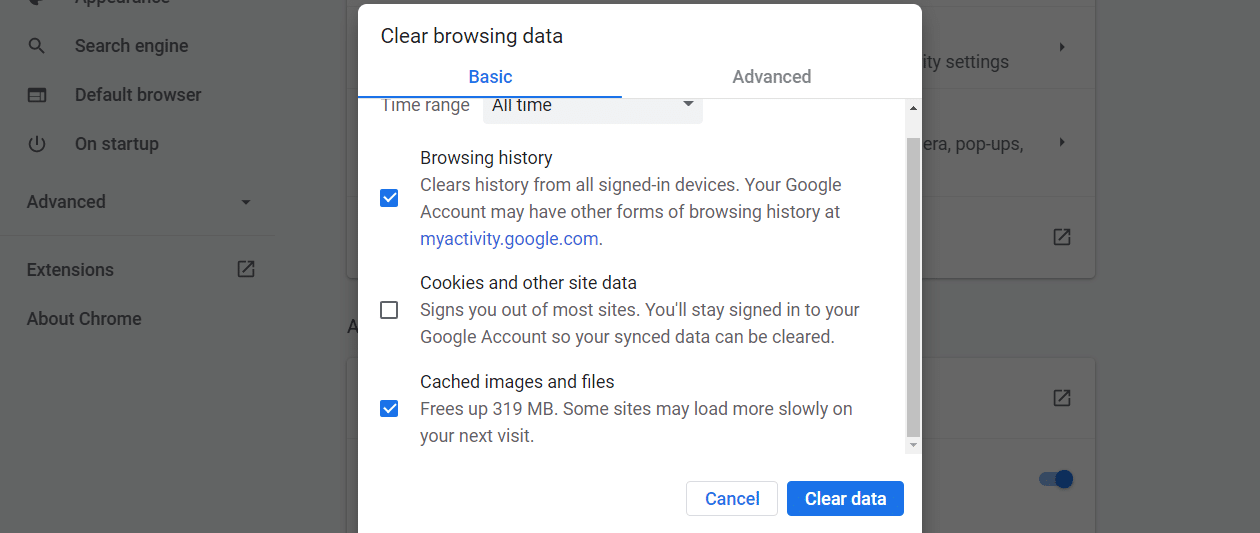Click the arrow beside activity settings row

(1062, 47)
